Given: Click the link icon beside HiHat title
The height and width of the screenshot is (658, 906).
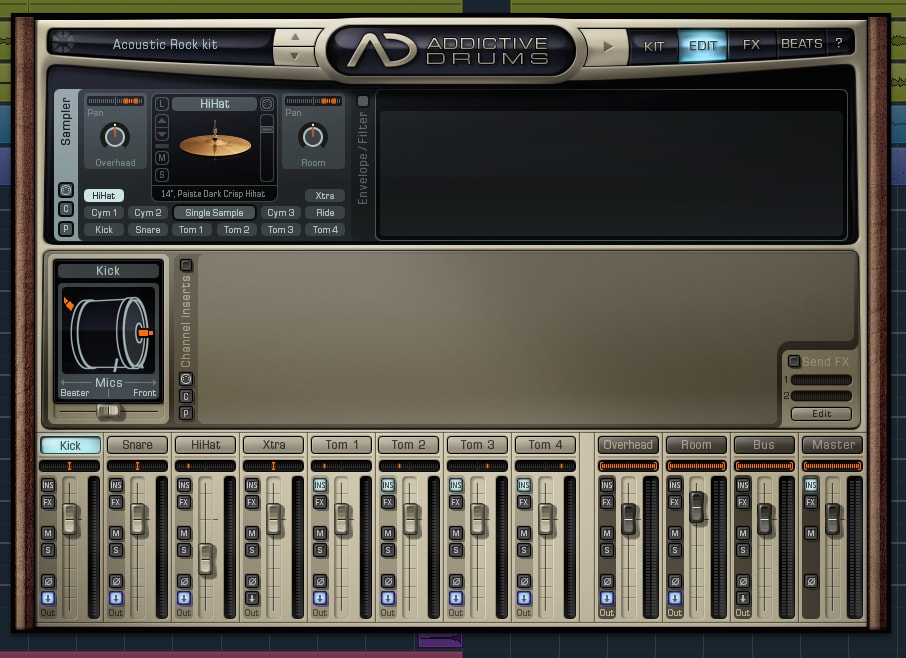Looking at the screenshot, I should click(x=162, y=104).
